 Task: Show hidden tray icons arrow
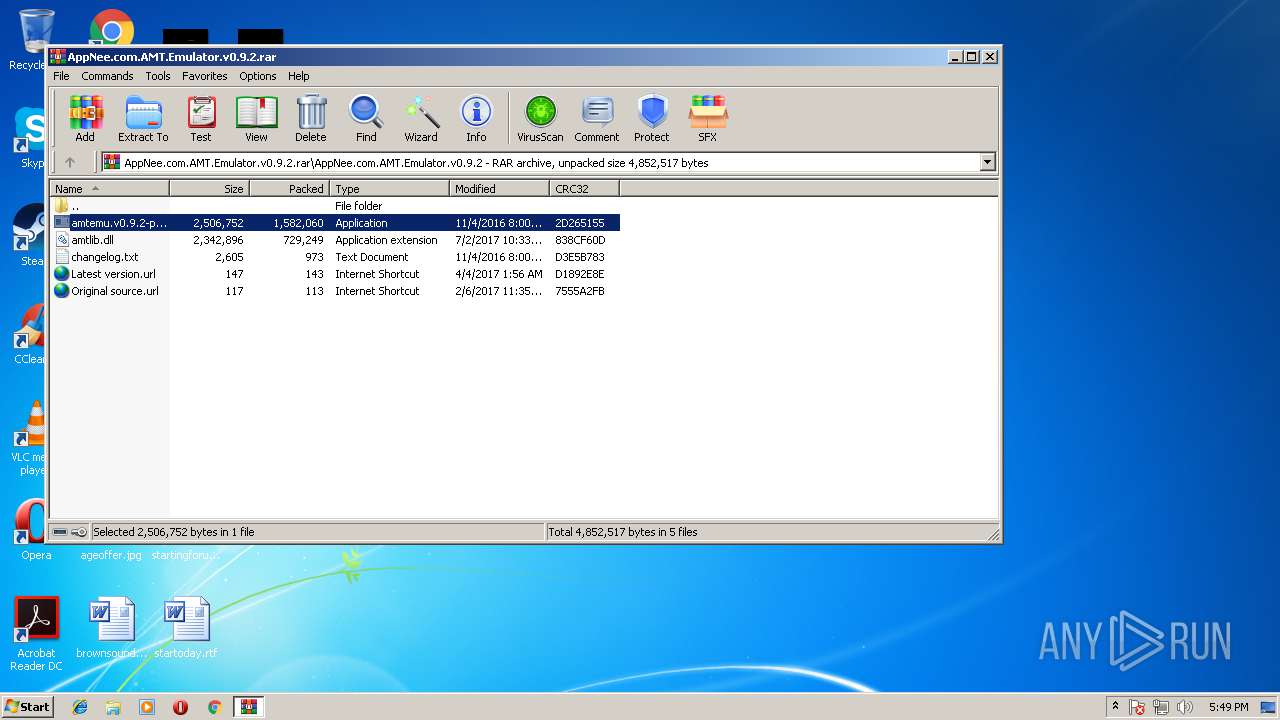1115,707
